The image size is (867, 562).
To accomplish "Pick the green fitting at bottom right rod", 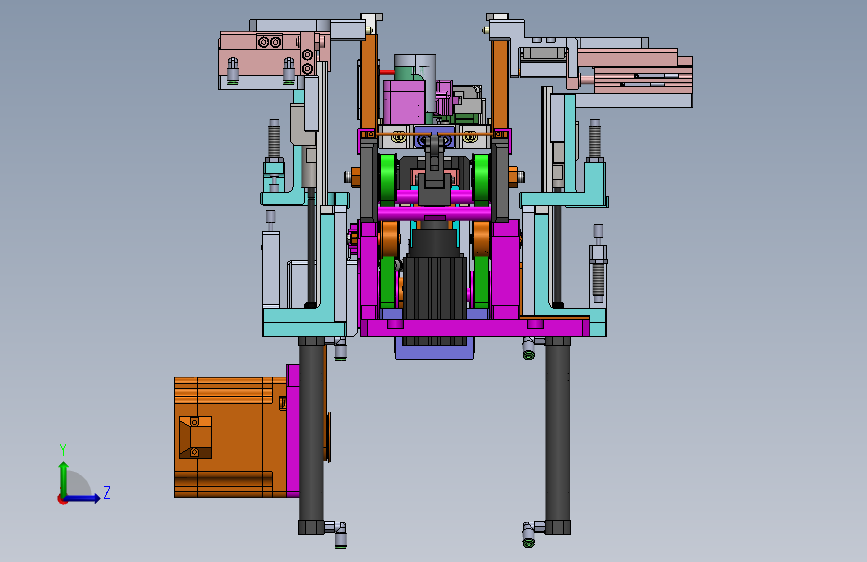I will tap(529, 535).
